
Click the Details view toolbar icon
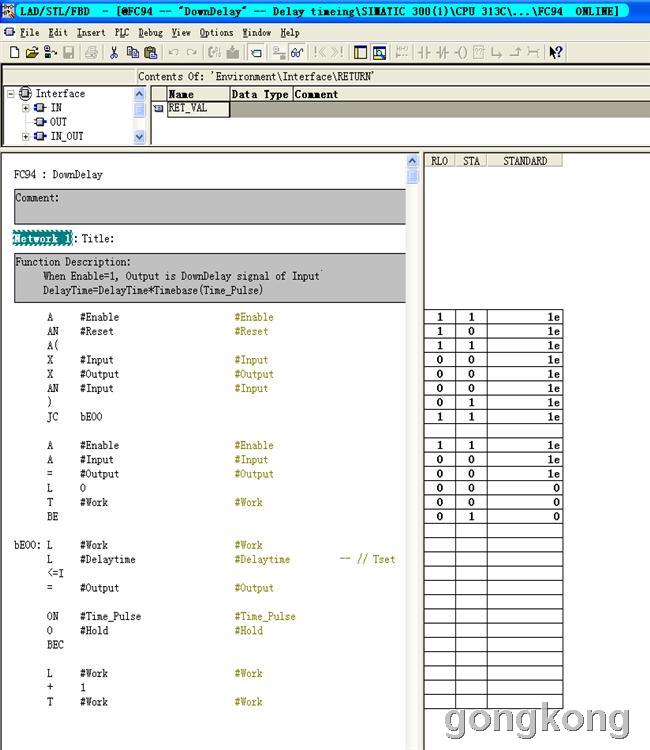[379, 52]
